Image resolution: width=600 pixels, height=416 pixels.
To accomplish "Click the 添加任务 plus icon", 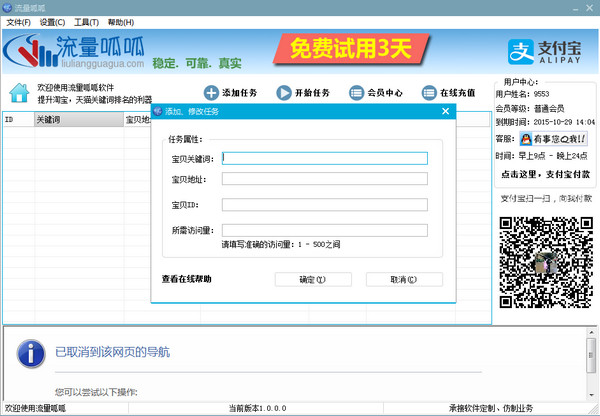I will click(x=211, y=93).
